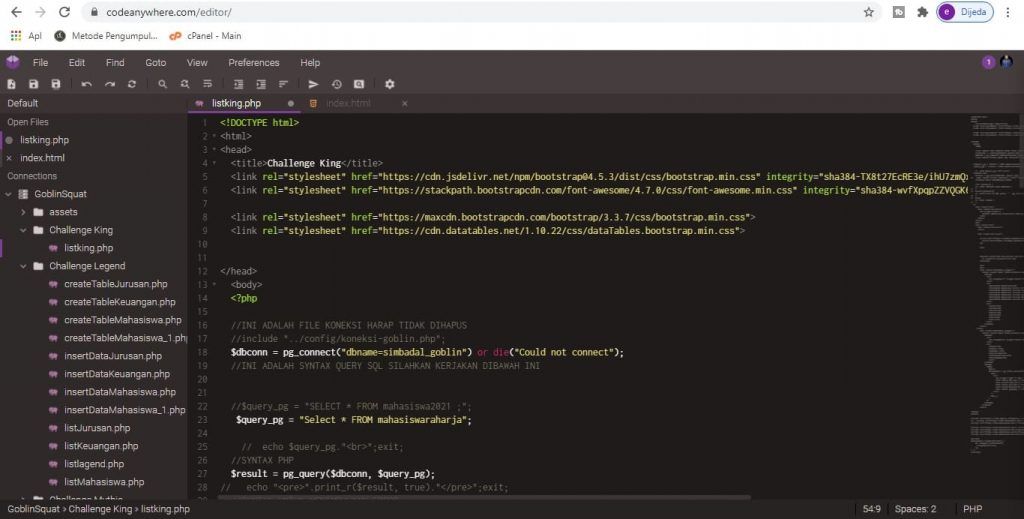Click the PHP language mode in status bar

pyautogui.click(x=971, y=509)
